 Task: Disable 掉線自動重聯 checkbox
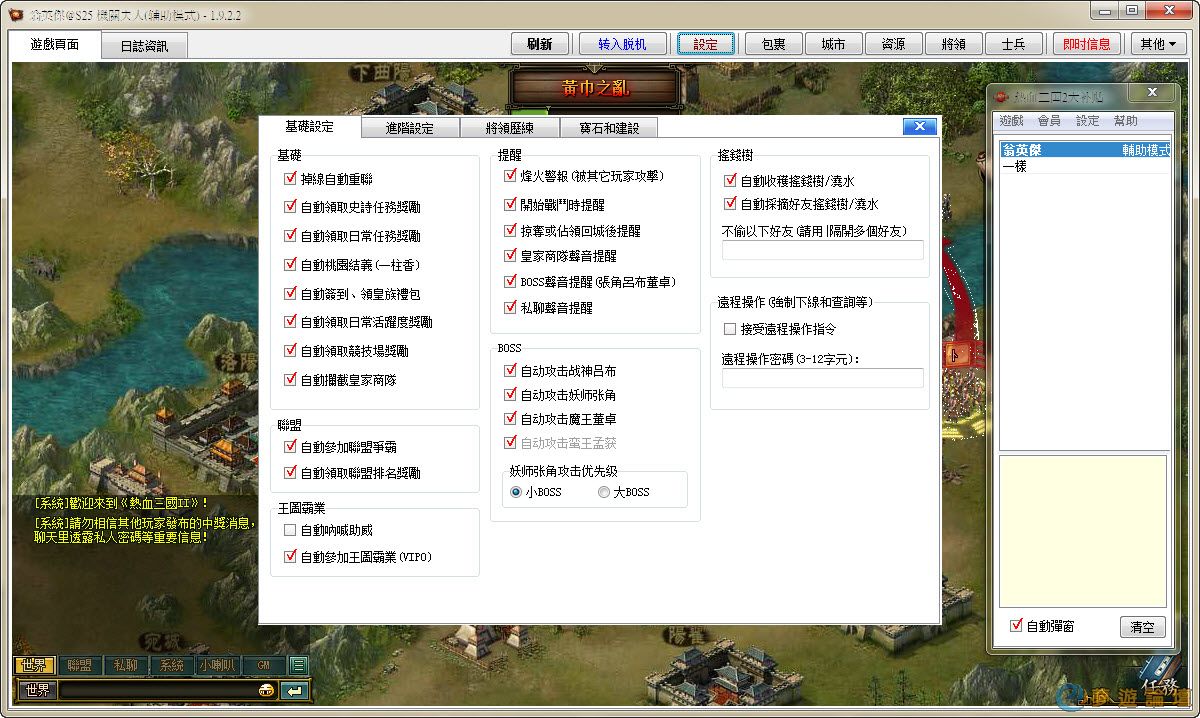pyautogui.click(x=291, y=179)
